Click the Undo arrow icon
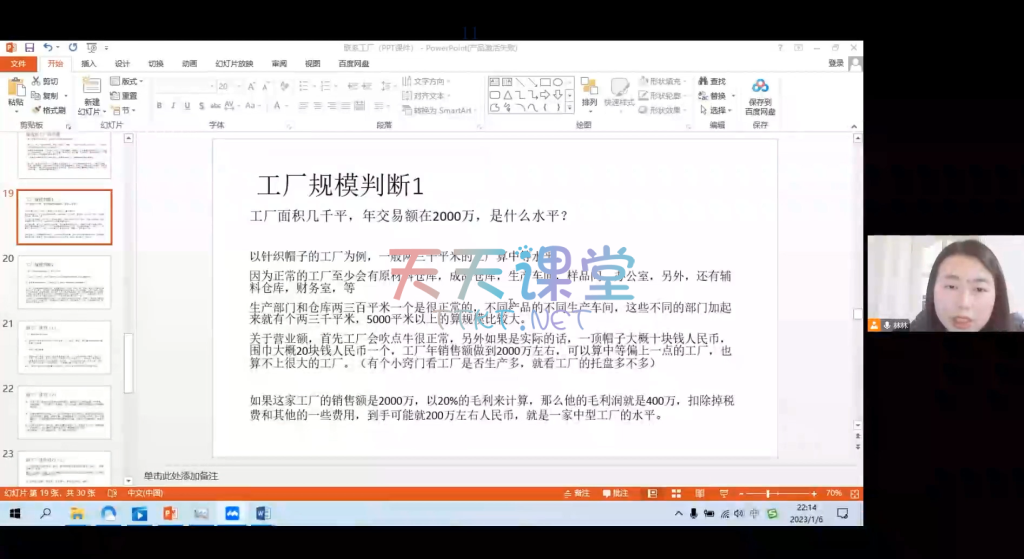Image resolution: width=1024 pixels, height=559 pixels. pyautogui.click(x=47, y=47)
